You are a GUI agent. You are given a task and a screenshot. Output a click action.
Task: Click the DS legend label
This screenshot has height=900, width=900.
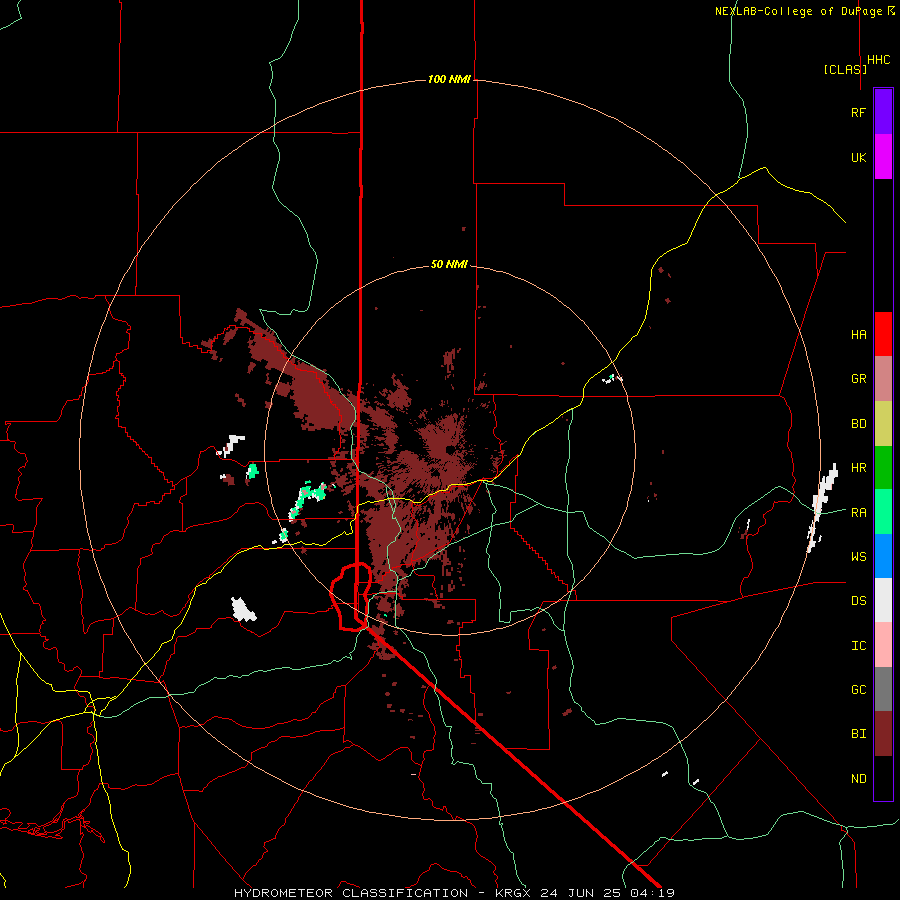pyautogui.click(x=858, y=600)
